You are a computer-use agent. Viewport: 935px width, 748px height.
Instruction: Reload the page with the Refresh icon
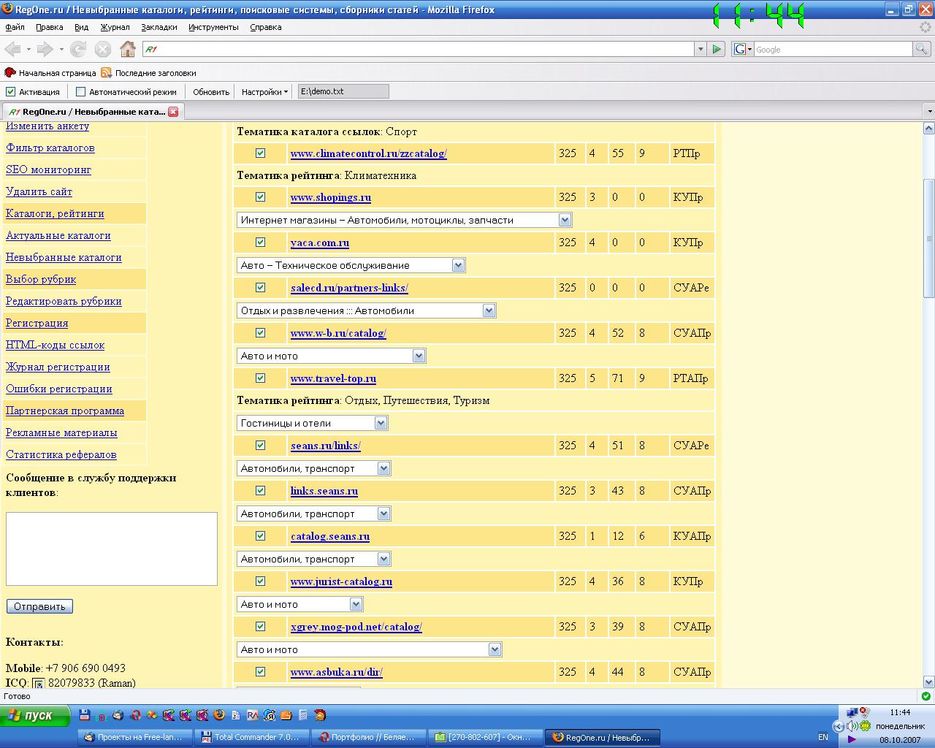78,50
